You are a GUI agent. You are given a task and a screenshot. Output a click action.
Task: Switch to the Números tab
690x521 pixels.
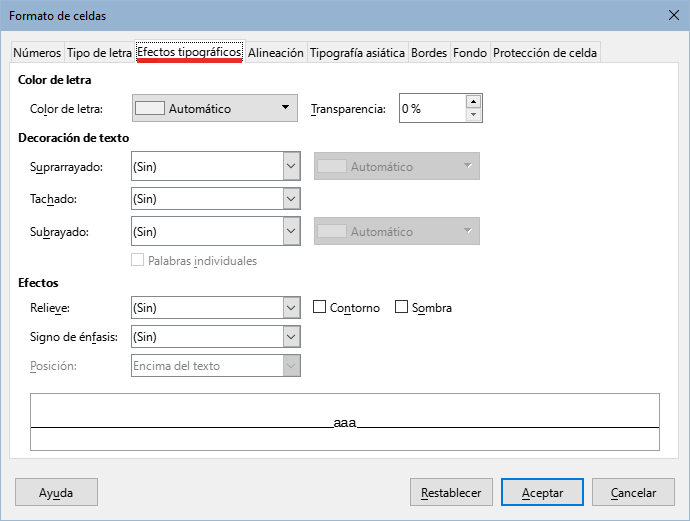pos(37,53)
